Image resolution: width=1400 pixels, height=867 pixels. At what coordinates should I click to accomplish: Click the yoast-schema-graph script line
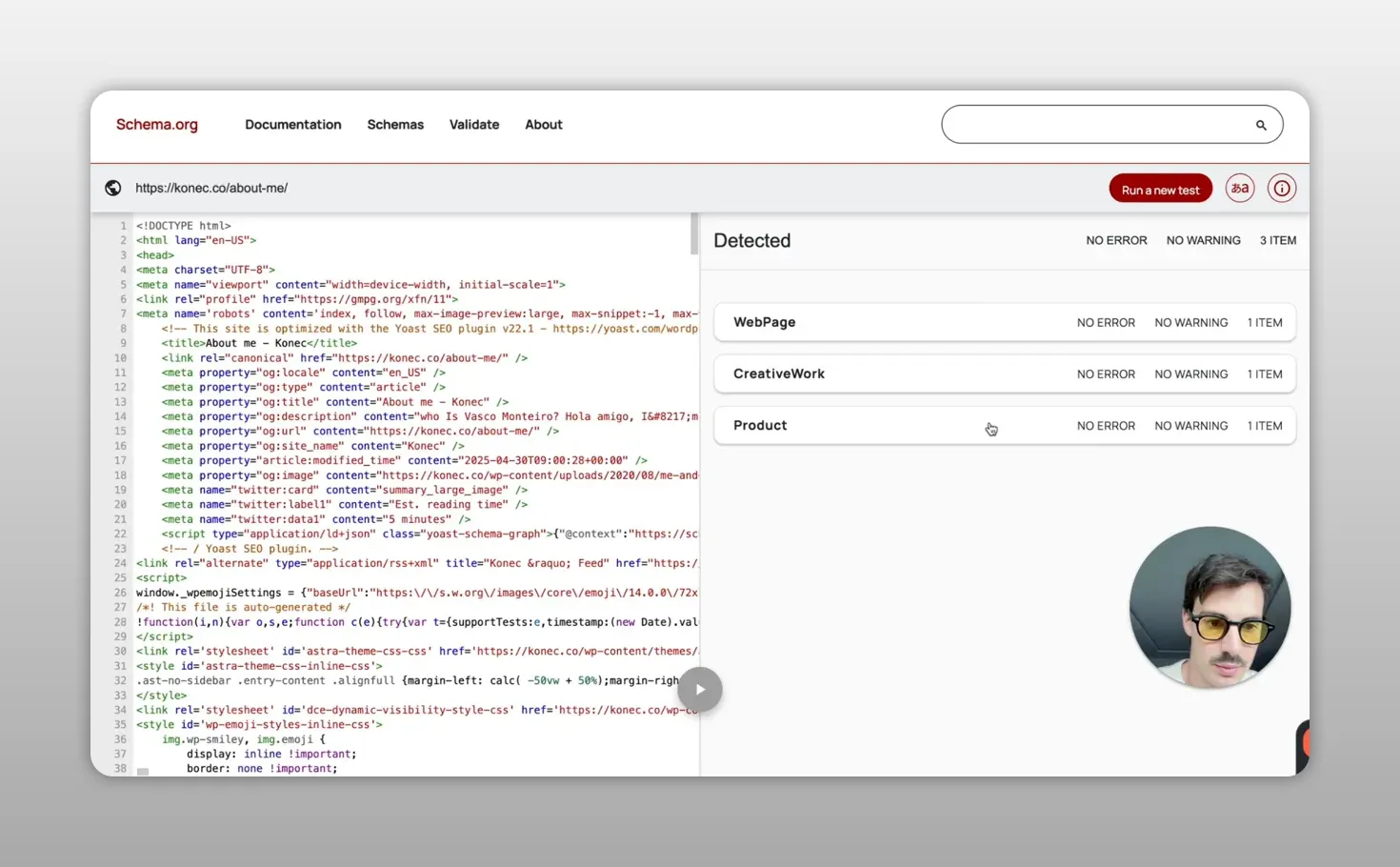tap(430, 534)
